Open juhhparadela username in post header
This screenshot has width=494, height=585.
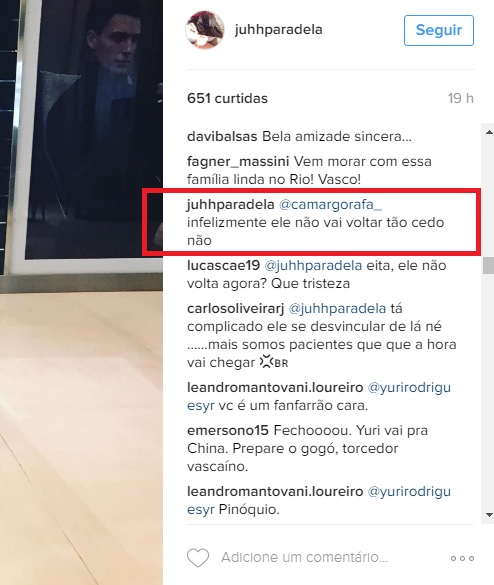(x=279, y=29)
